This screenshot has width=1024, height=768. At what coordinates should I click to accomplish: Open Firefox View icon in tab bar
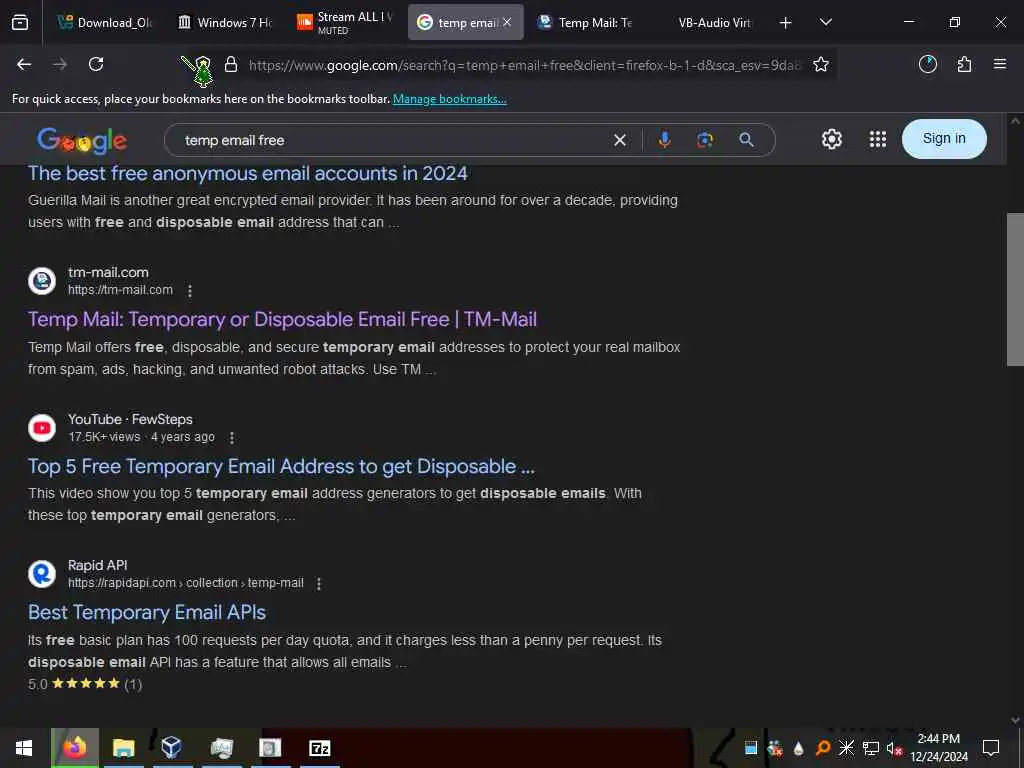click(x=20, y=22)
